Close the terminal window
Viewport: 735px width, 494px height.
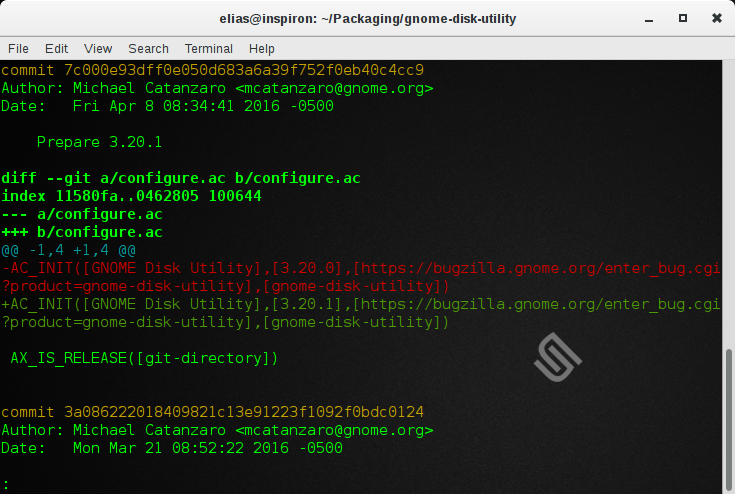[x=714, y=18]
